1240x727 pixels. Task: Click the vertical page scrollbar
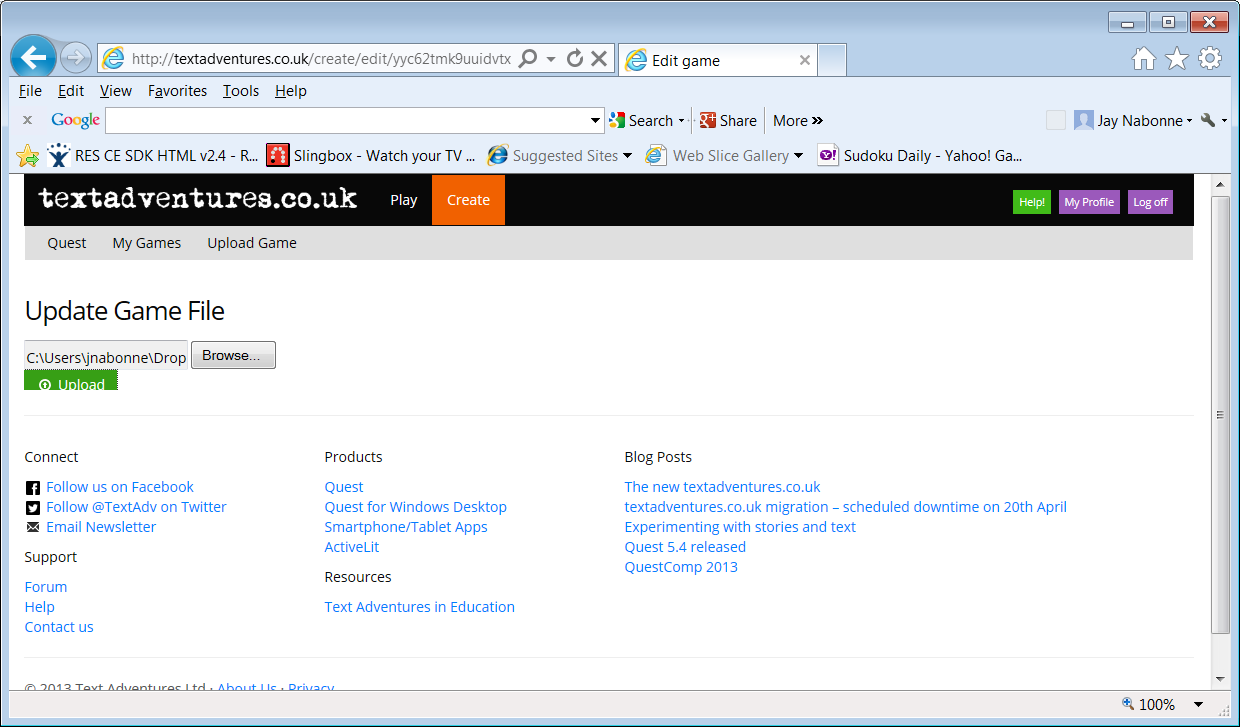pyautogui.click(x=1220, y=414)
